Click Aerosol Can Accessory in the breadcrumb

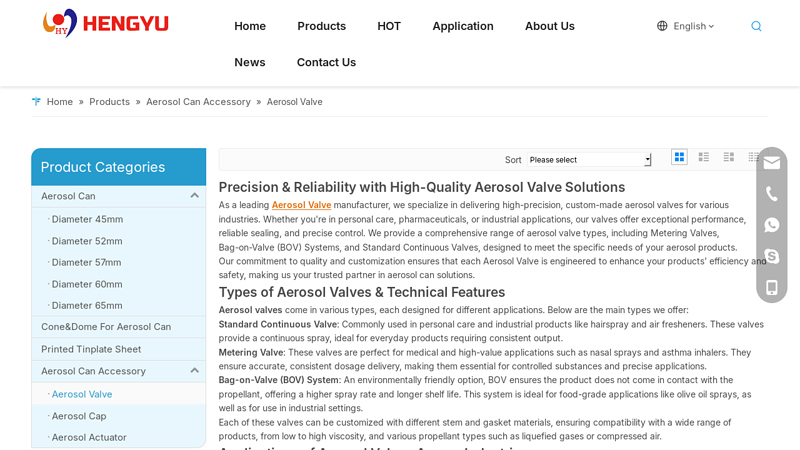(x=198, y=102)
